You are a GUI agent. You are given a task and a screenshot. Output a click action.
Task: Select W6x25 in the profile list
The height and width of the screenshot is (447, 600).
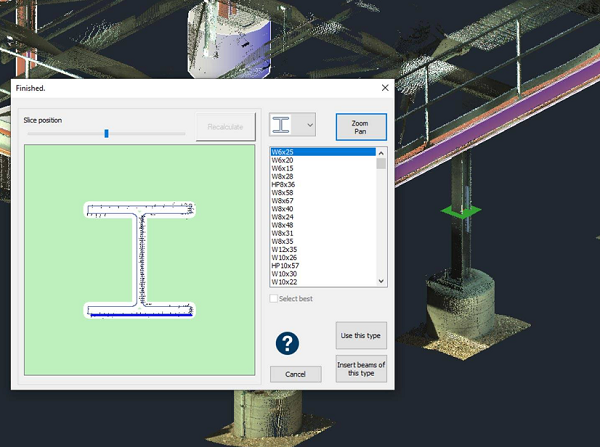[284, 152]
